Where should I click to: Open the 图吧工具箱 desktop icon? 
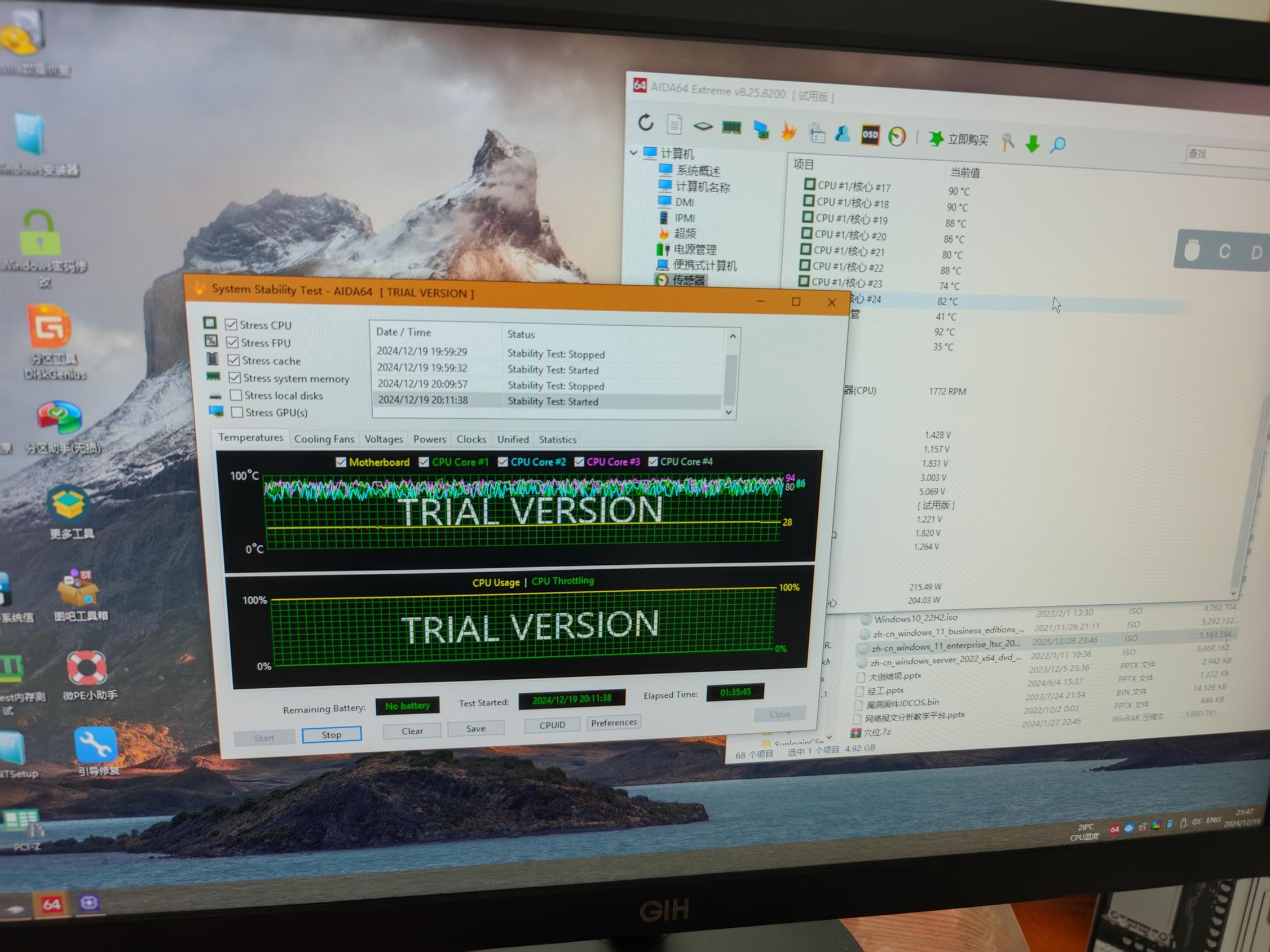pyautogui.click(x=78, y=588)
